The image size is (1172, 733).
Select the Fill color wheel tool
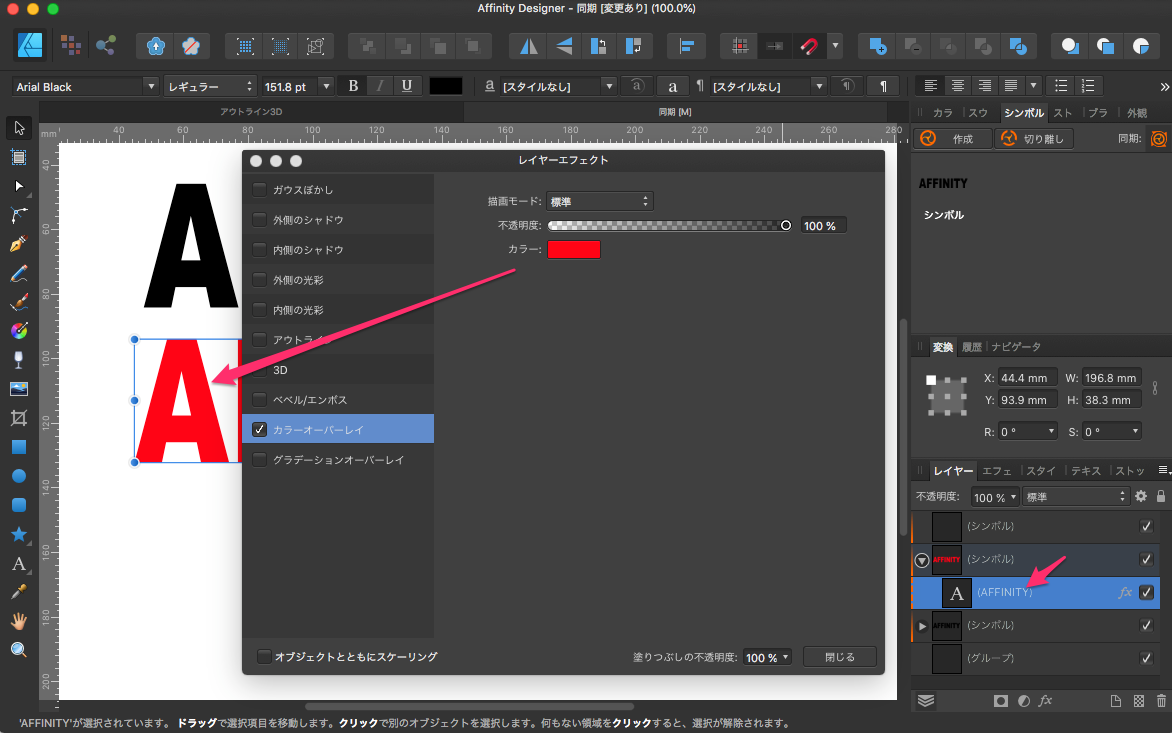19,330
